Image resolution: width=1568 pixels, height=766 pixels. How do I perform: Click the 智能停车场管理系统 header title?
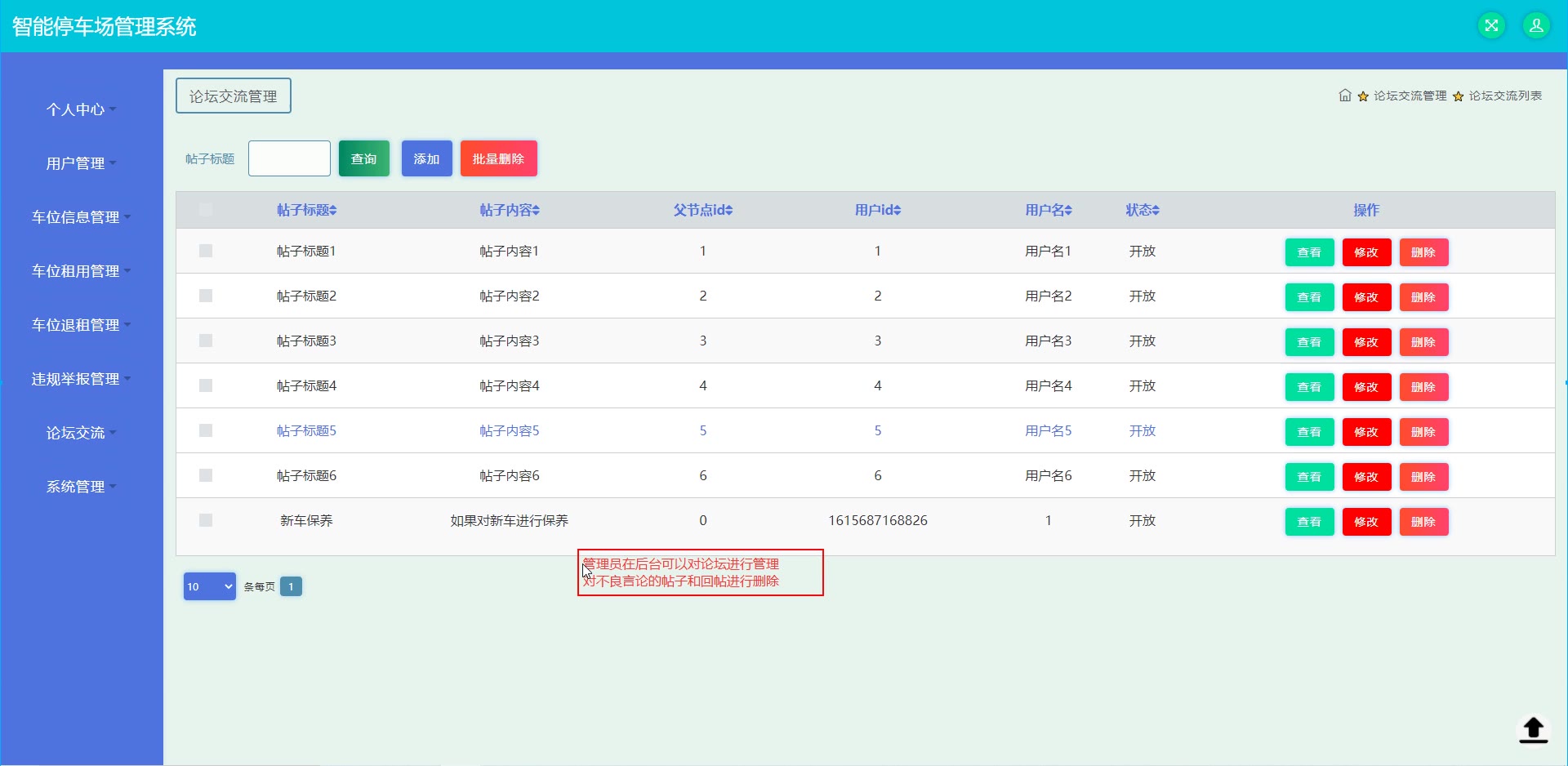104,26
